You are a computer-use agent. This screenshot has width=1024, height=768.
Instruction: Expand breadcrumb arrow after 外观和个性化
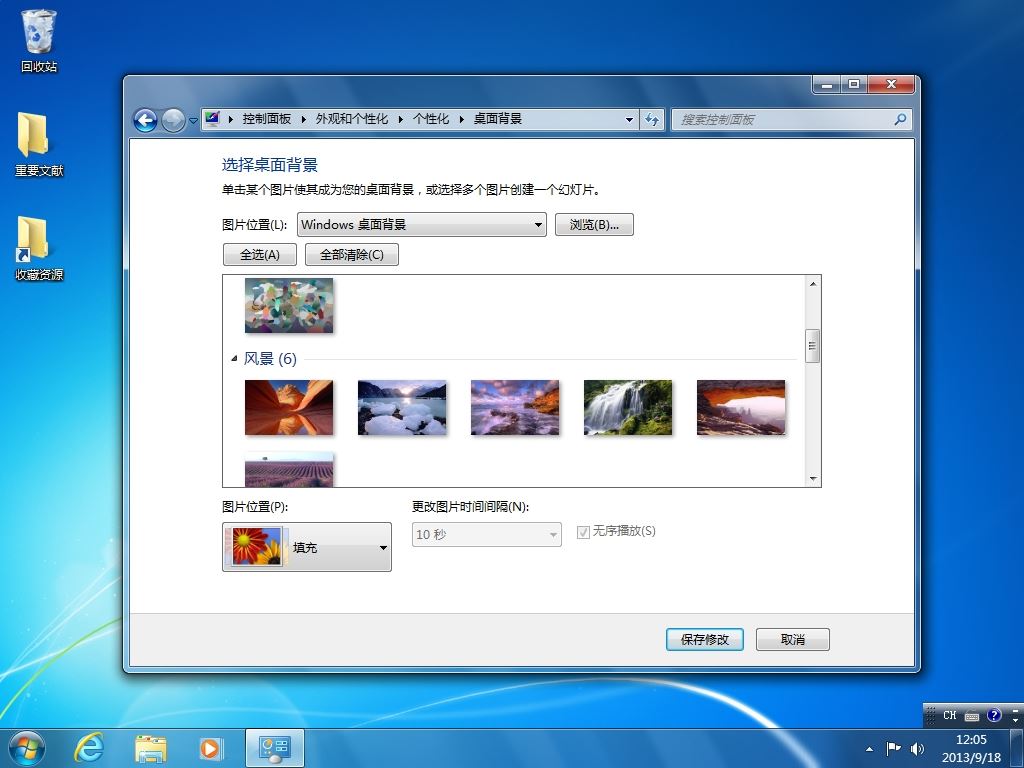pos(400,120)
